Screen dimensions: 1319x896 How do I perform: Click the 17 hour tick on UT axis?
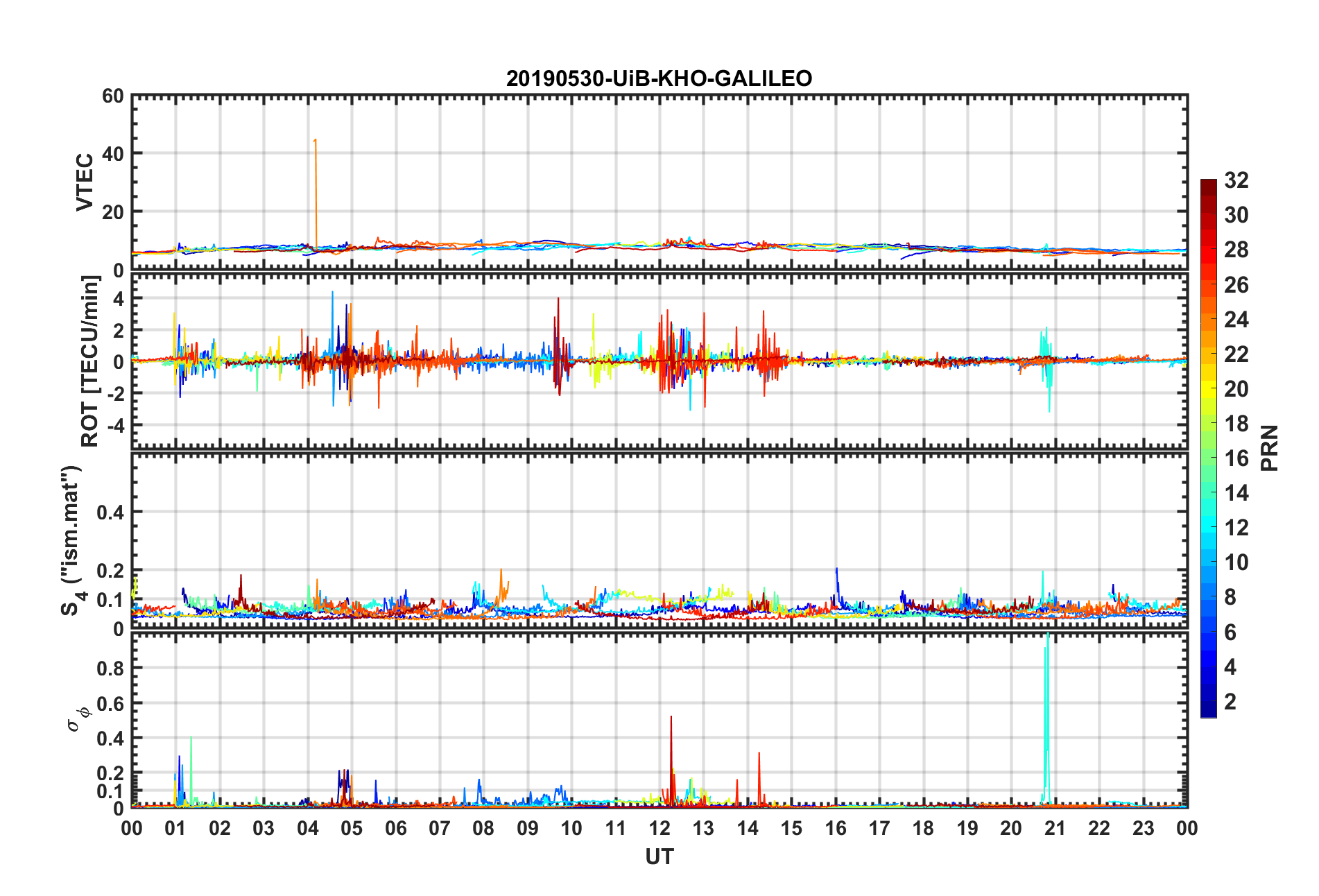[x=879, y=828]
